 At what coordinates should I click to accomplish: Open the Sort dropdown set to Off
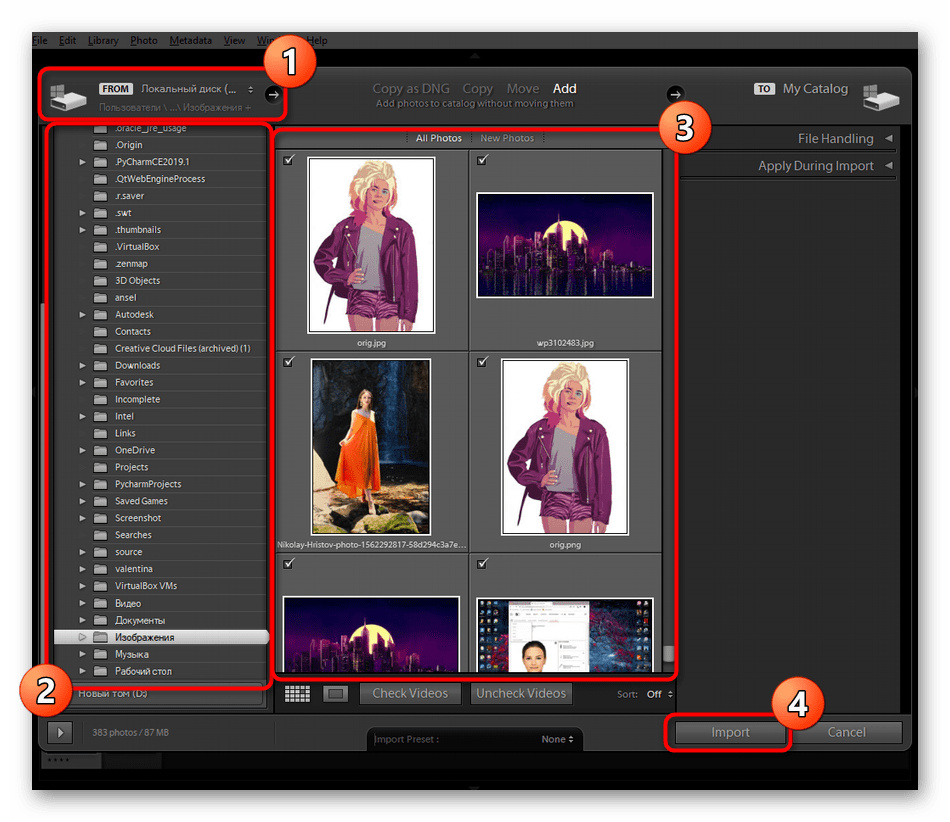pos(655,693)
